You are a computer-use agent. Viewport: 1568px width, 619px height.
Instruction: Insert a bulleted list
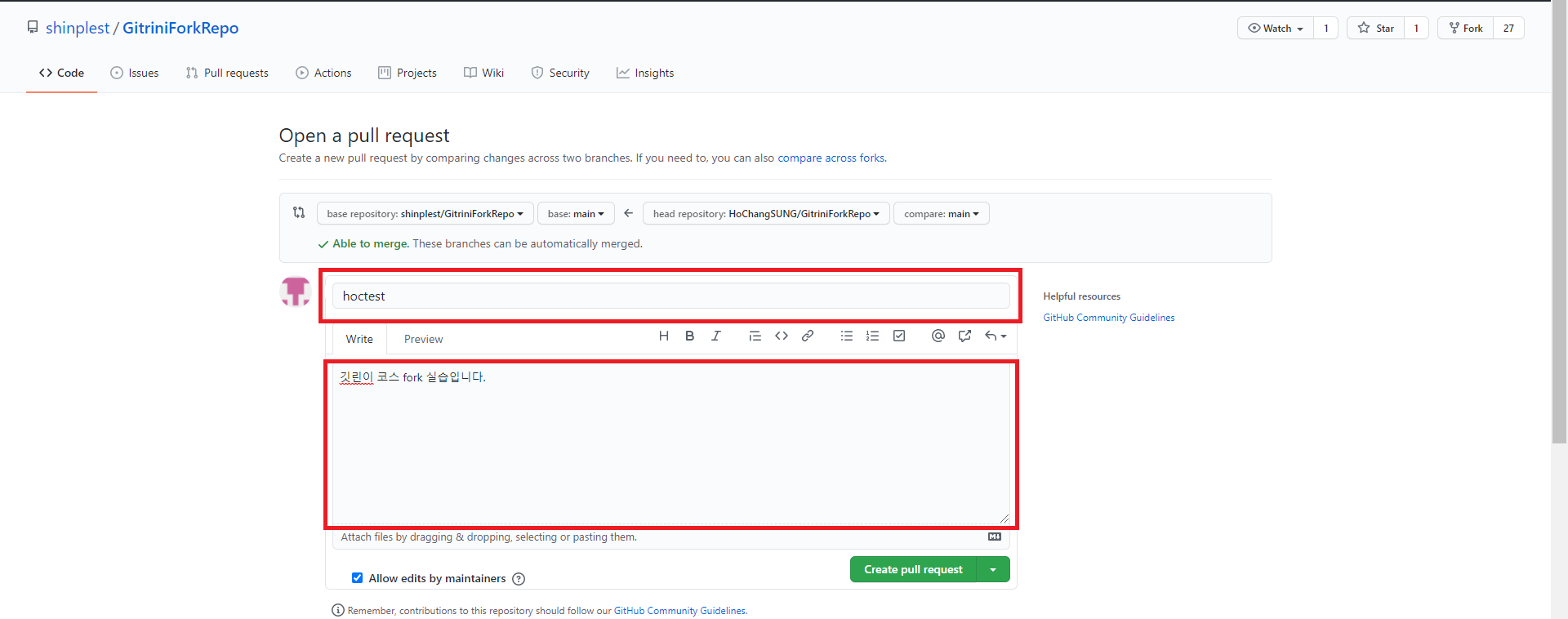click(847, 336)
